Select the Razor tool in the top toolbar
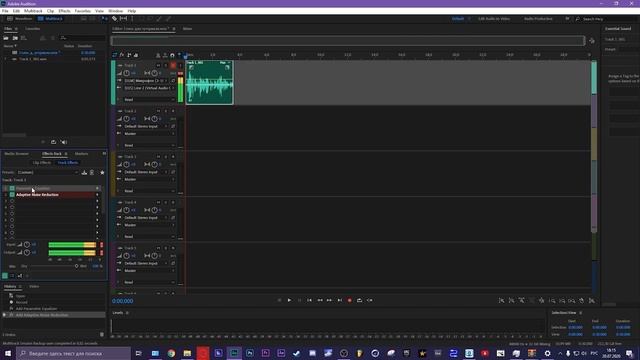This screenshot has width=640, height=360. tap(114, 19)
